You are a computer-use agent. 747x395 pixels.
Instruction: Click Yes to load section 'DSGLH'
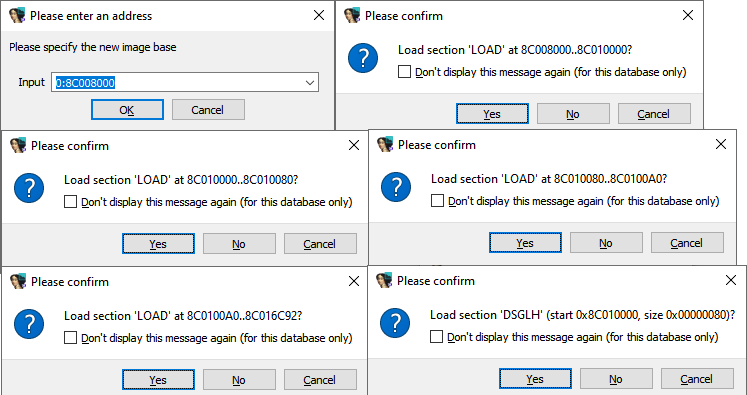(535, 379)
